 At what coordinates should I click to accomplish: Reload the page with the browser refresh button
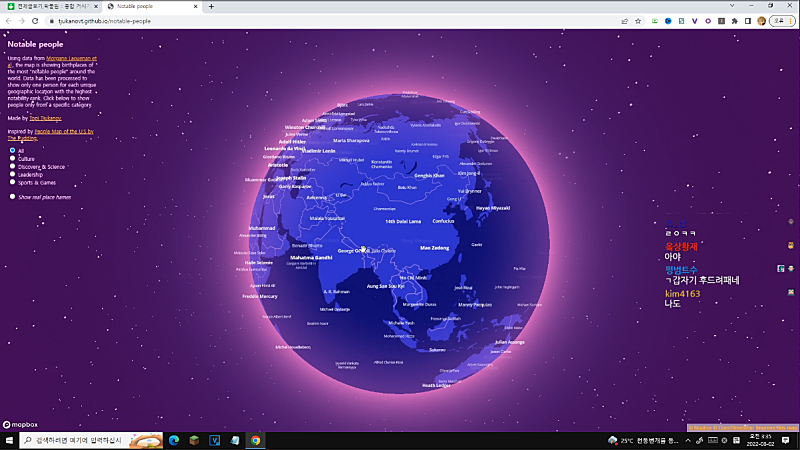click(36, 20)
